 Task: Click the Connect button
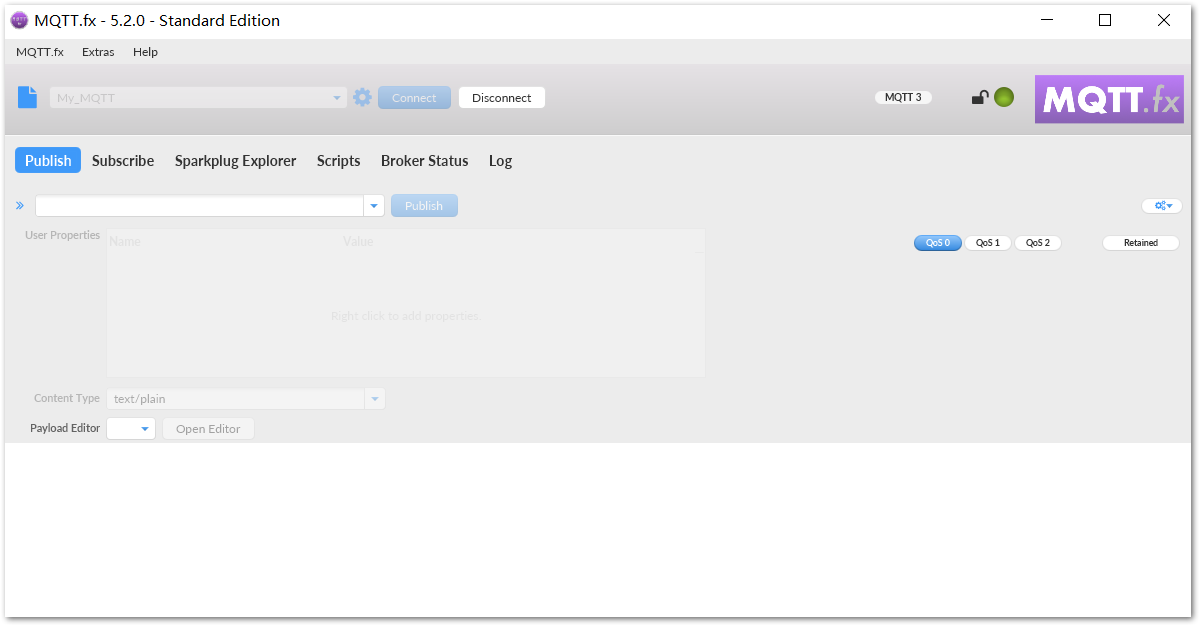coord(414,98)
